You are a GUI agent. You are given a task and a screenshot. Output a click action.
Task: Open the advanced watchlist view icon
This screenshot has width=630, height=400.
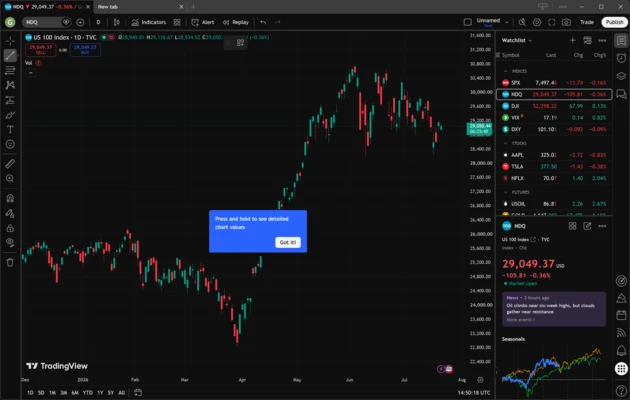[x=587, y=40]
